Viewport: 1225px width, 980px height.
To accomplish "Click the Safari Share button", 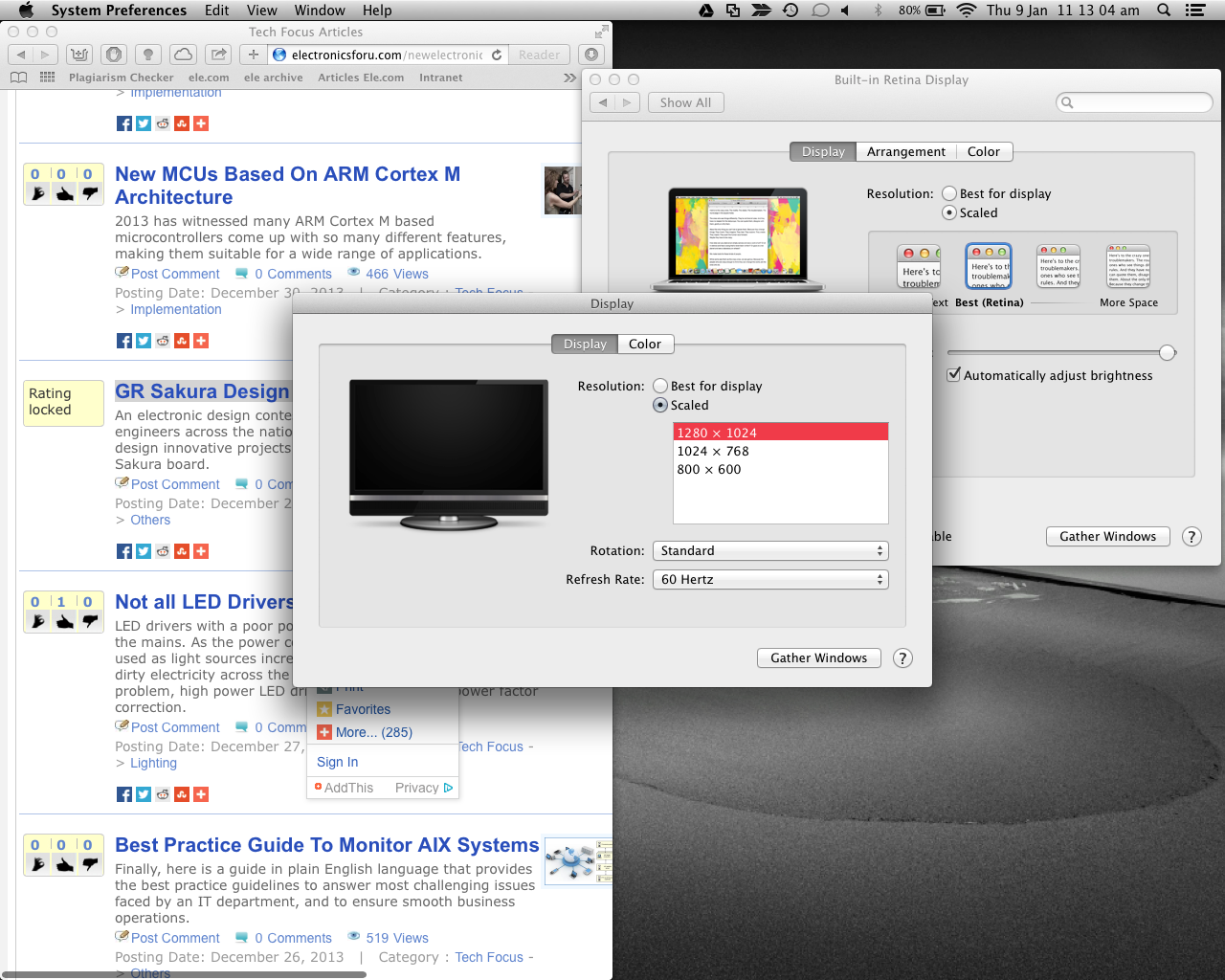I will (x=219, y=55).
